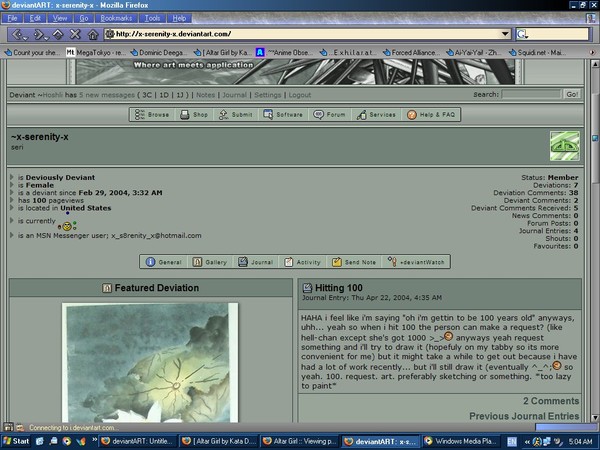Screen dimensions: 600x450
Task: Open the Forum navigation button
Action: 329,114
